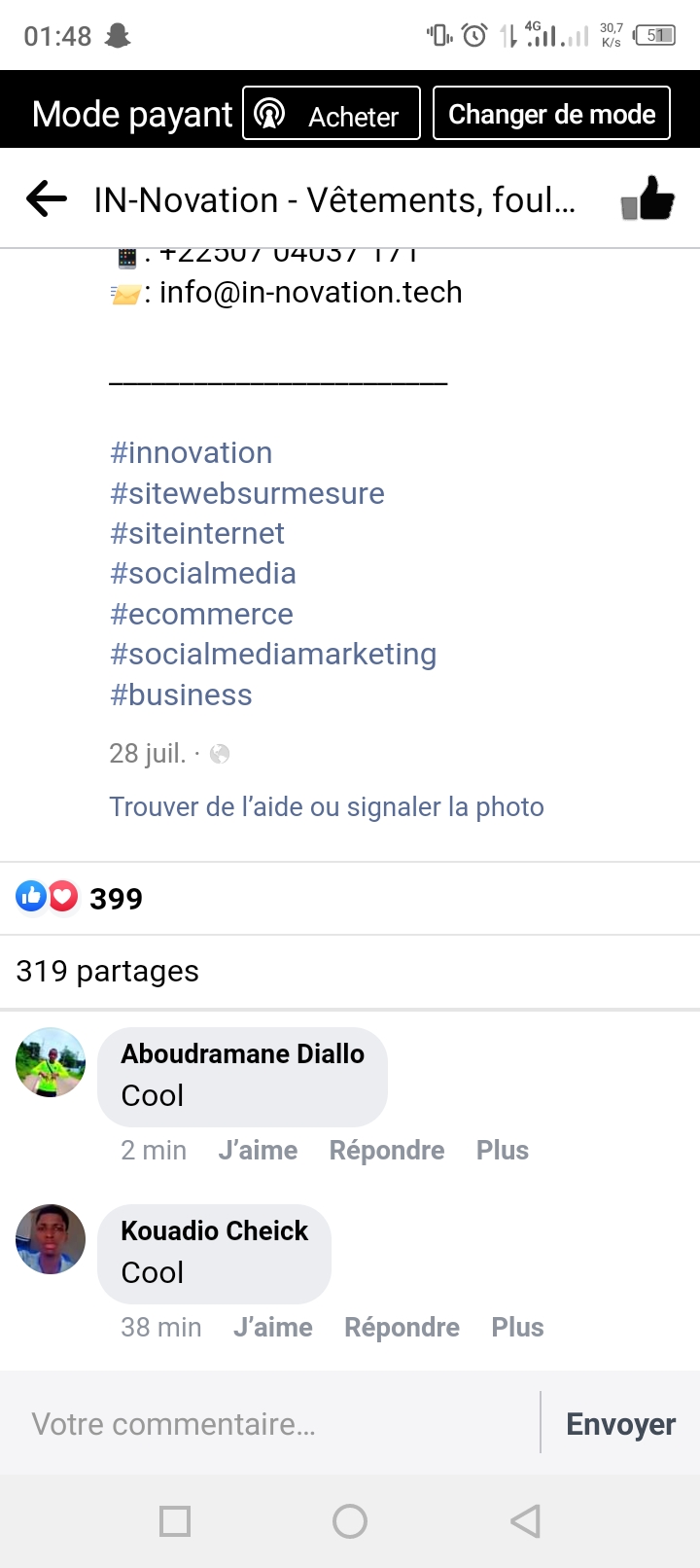The width and height of the screenshot is (700, 1568).
Task: Open Plus options for Kouadio Cheick's comment
Action: click(517, 1327)
